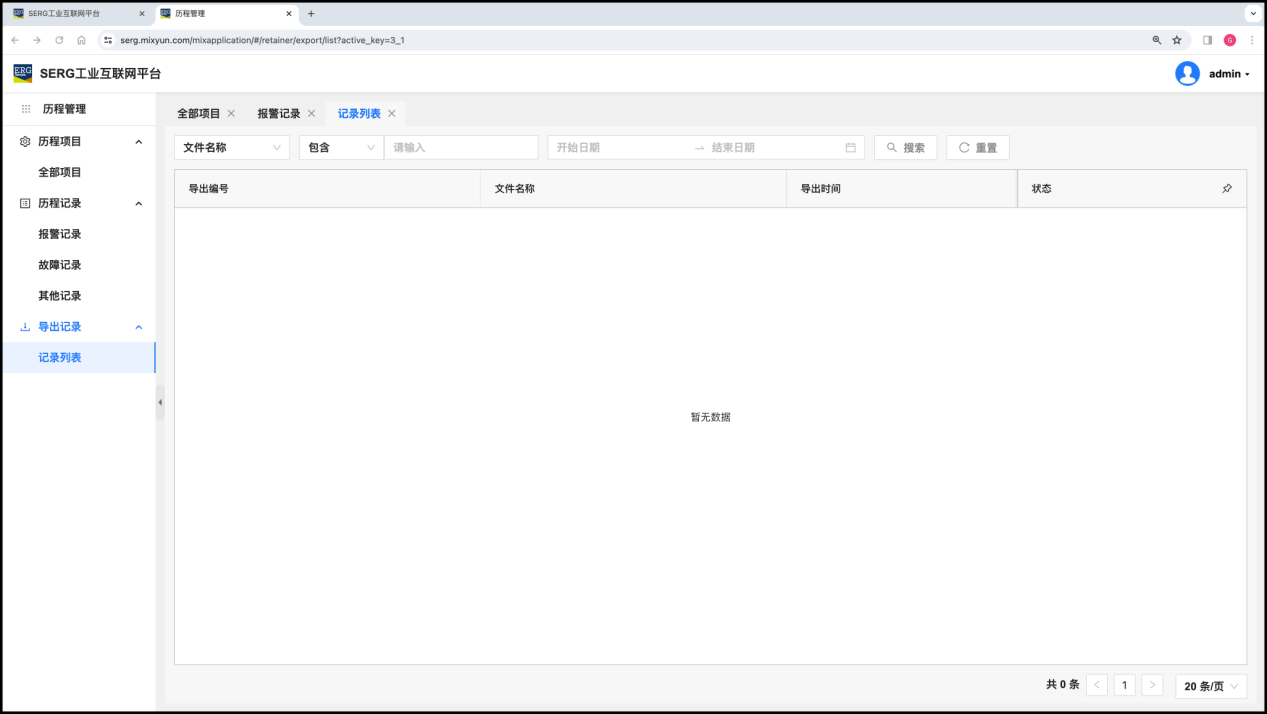Viewport: 1267px width, 714px height.
Task: Collapse the 导出记录 sidebar group
Action: coord(139,327)
